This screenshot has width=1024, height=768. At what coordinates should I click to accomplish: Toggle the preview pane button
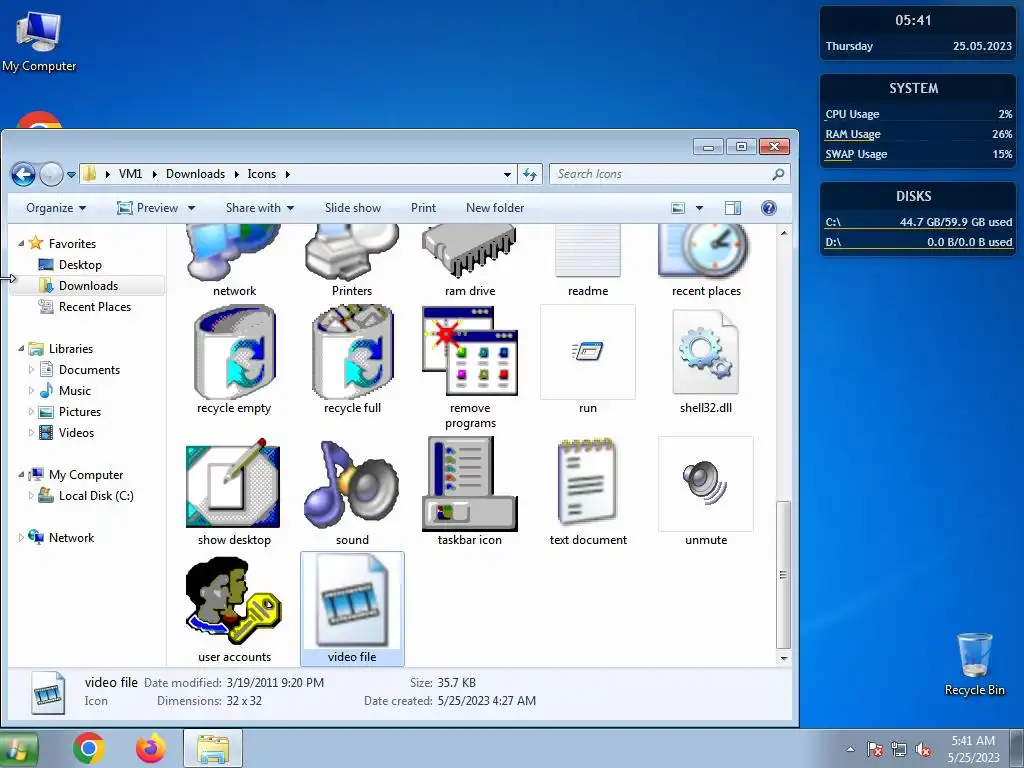(x=733, y=208)
